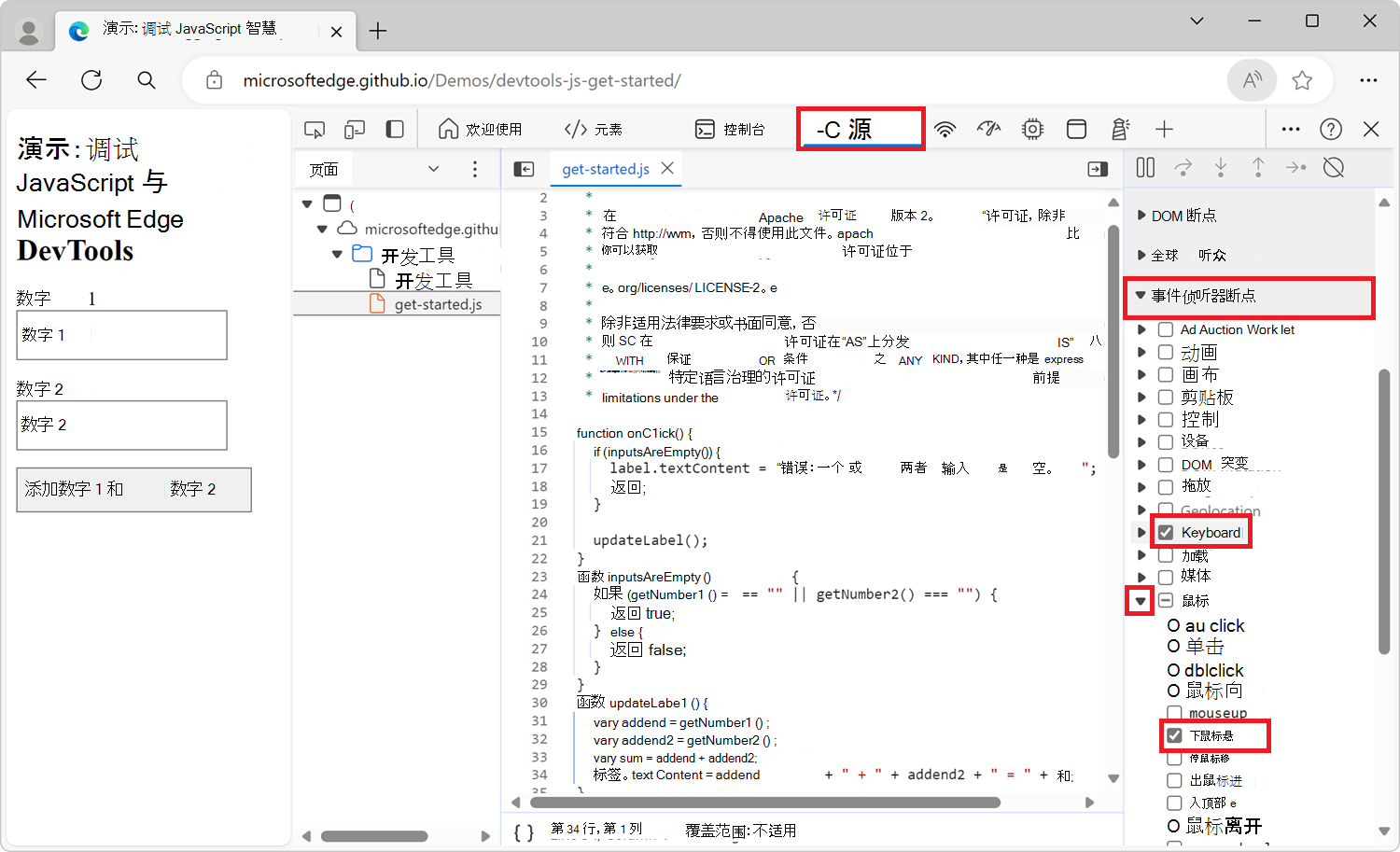The height and width of the screenshot is (852, 1400).
Task: Open DevTools settings gear icon
Action: point(1032,129)
